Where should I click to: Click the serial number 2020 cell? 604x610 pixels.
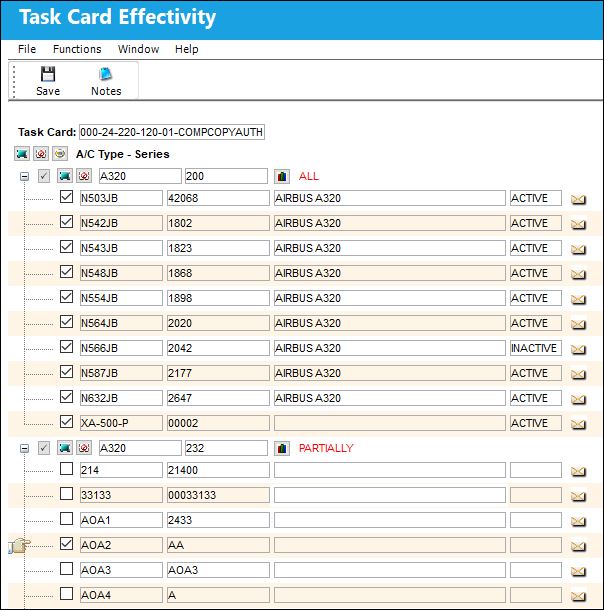pyautogui.click(x=218, y=323)
